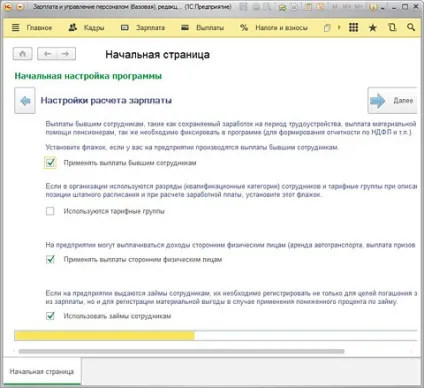Click the Начальная настройка программы heading
The height and width of the screenshot is (388, 424).
(x=88, y=76)
